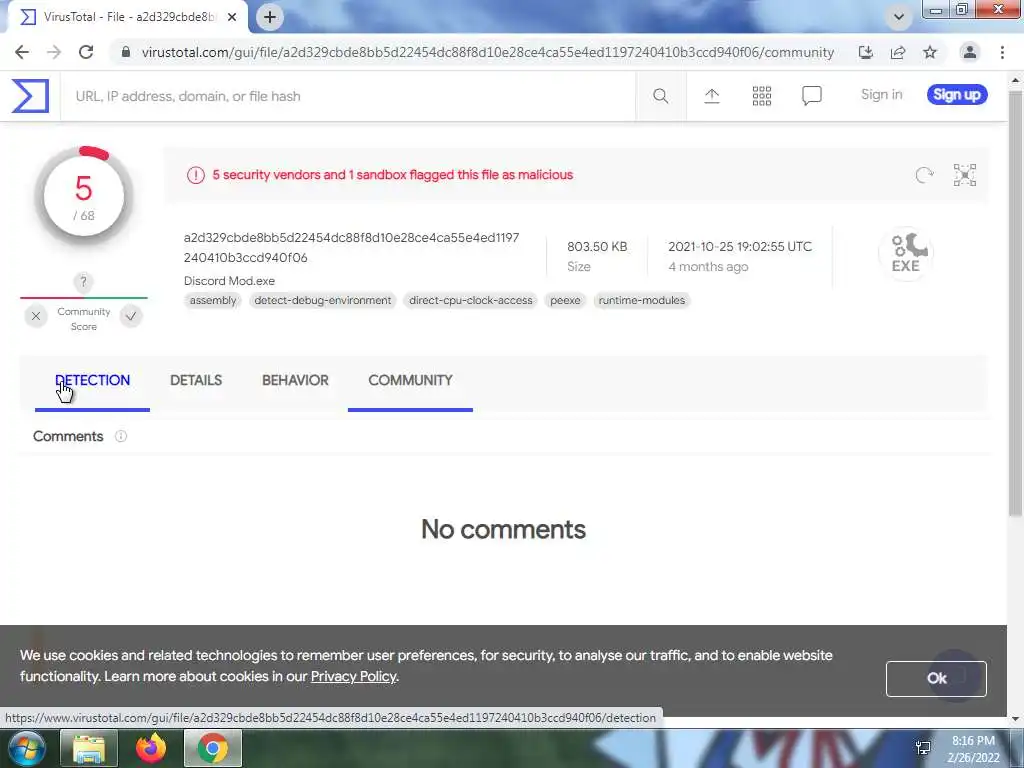Click the EXE file type icon
Image resolution: width=1024 pixels, height=768 pixels.
tap(906, 253)
